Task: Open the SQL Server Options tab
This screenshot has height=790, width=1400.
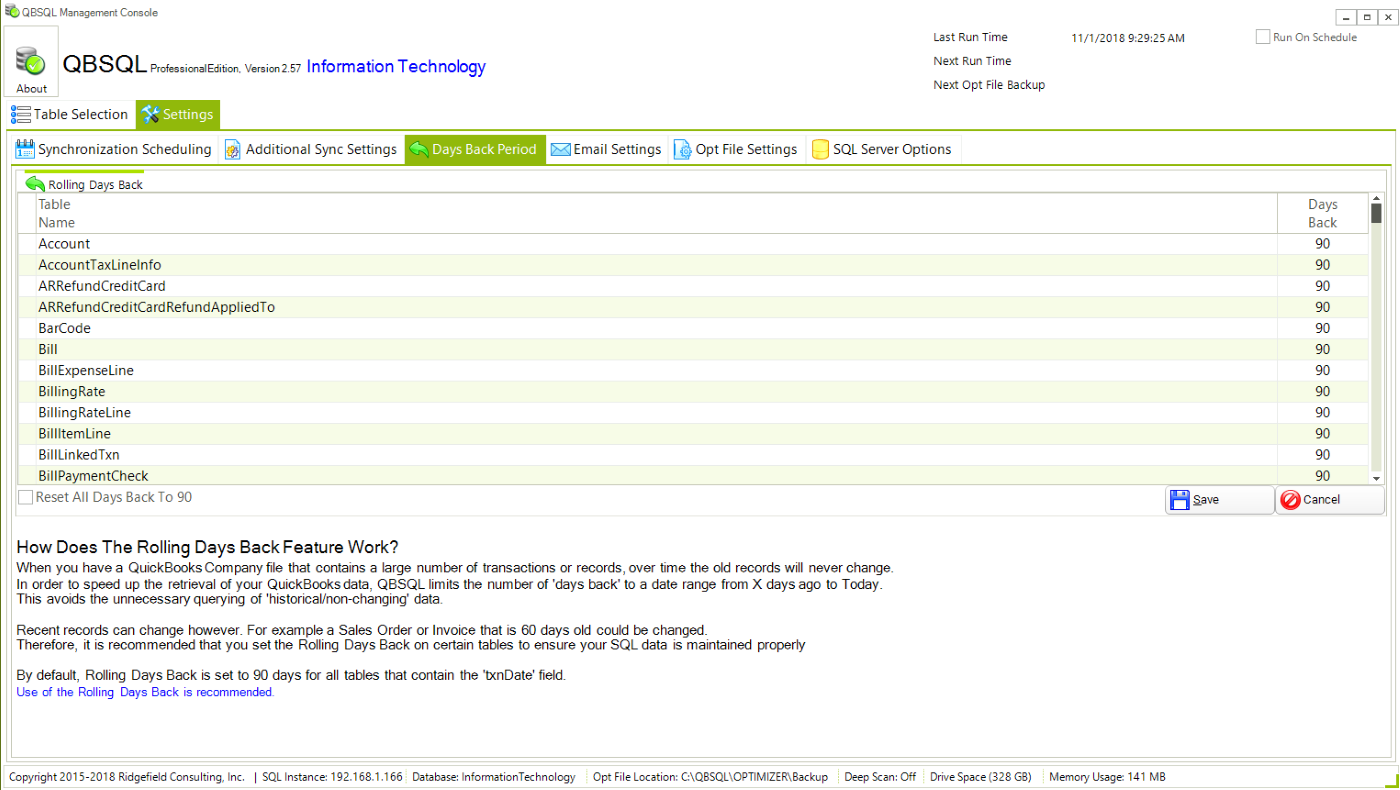Action: [x=881, y=150]
